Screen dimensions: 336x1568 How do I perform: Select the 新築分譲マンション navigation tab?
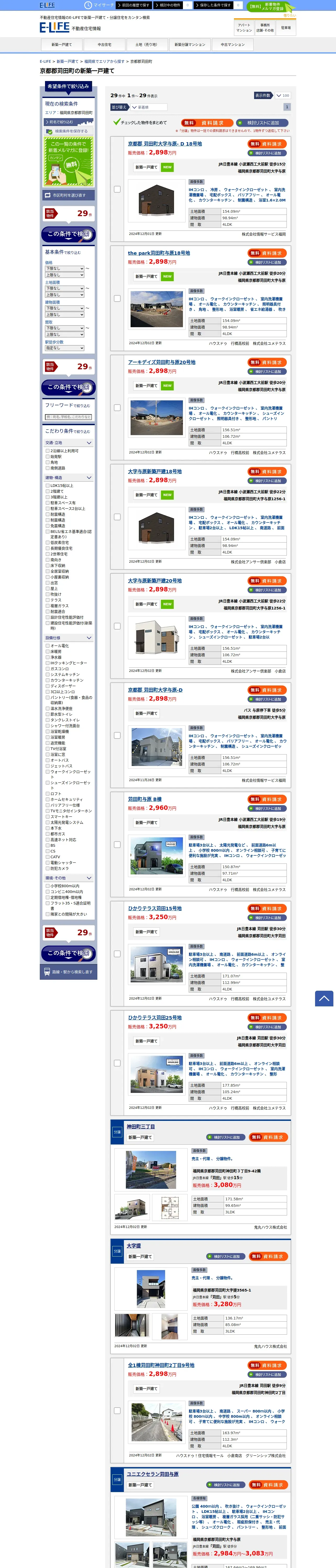click(x=190, y=44)
